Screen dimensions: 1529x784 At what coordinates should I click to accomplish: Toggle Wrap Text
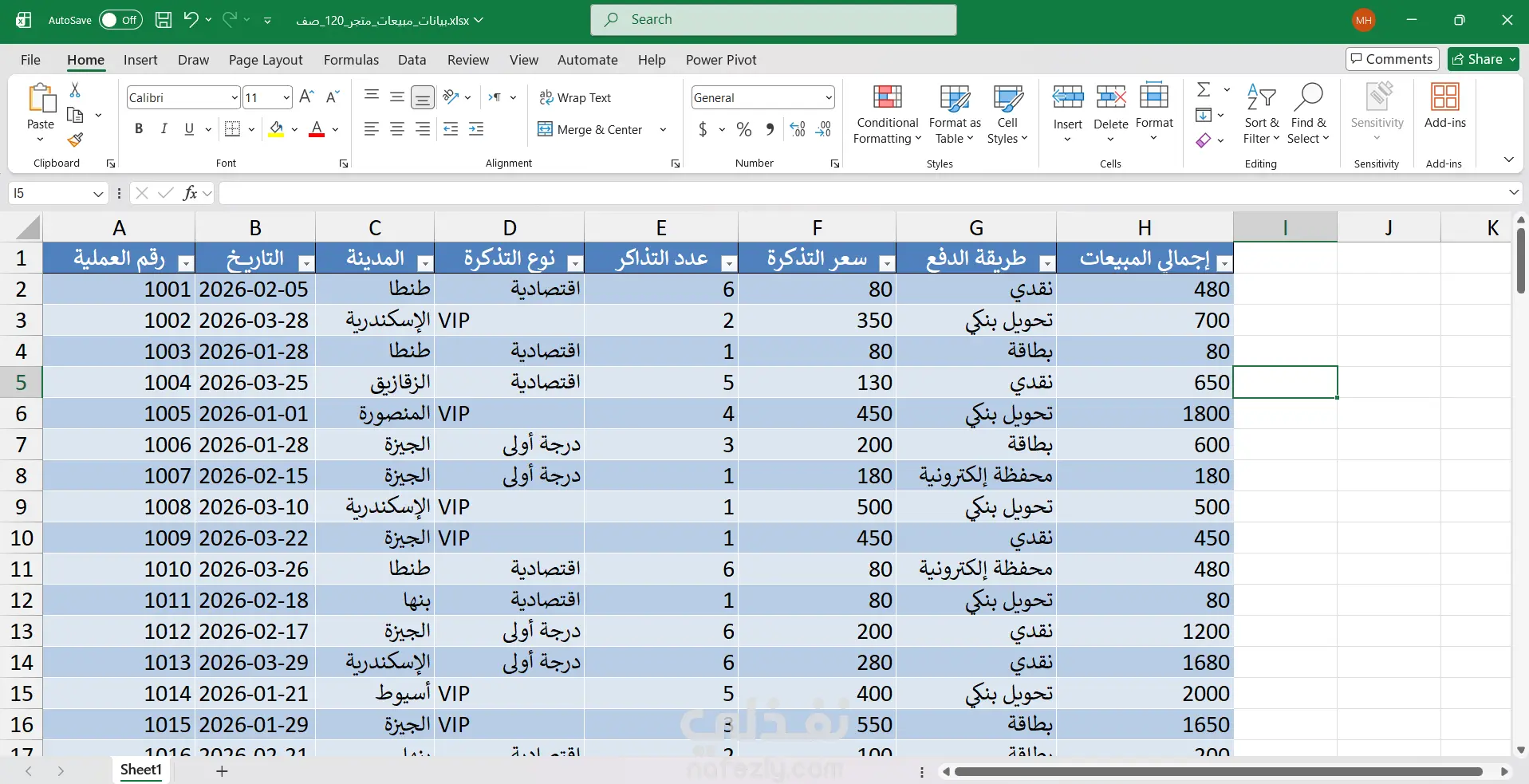tap(575, 97)
